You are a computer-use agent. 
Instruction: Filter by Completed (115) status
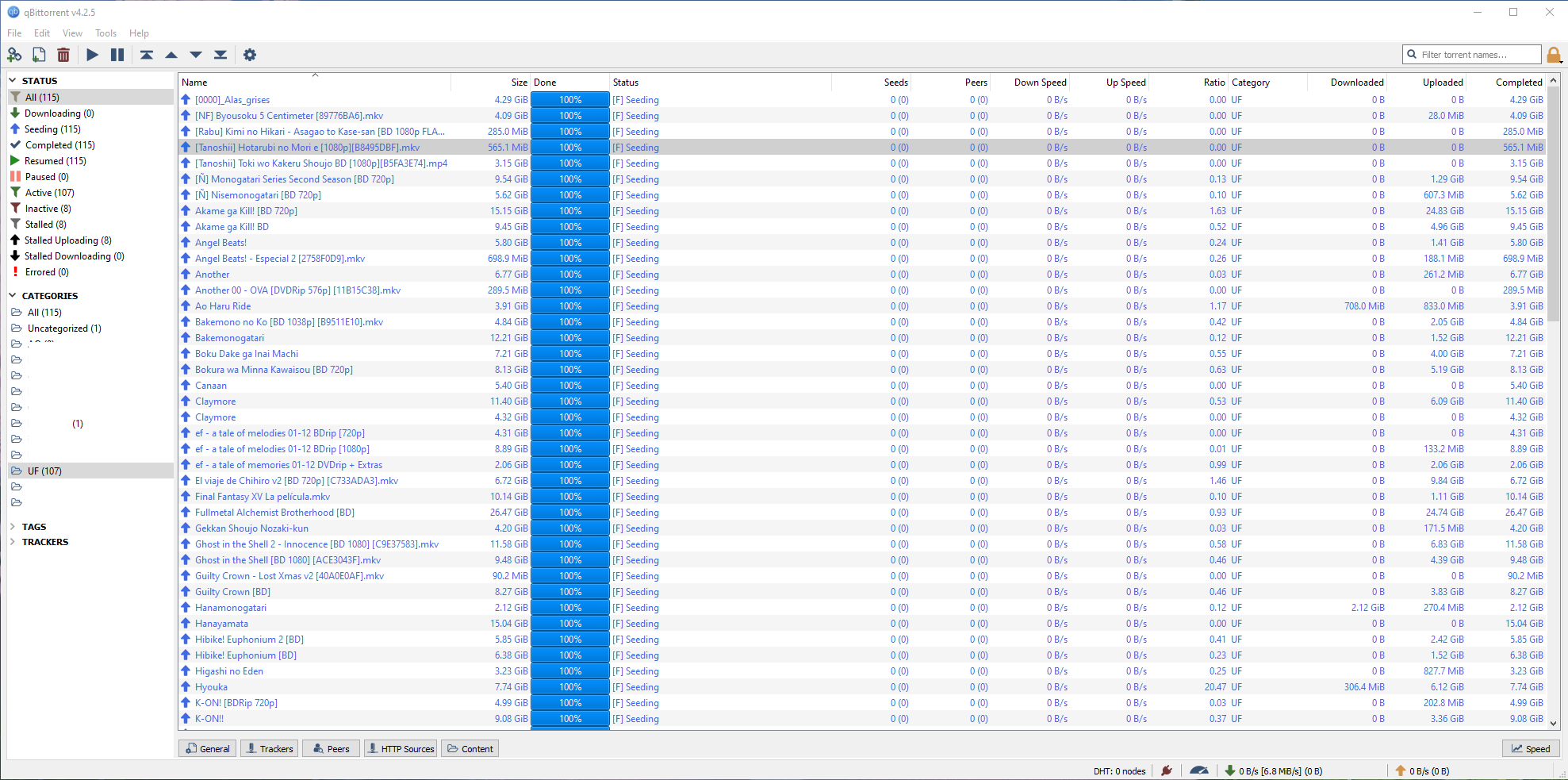[x=90, y=145]
